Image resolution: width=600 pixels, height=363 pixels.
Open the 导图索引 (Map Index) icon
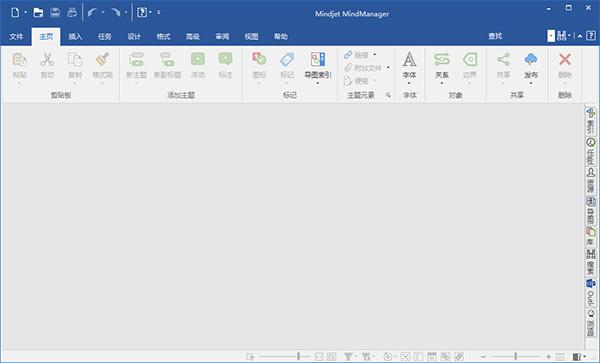click(318, 59)
